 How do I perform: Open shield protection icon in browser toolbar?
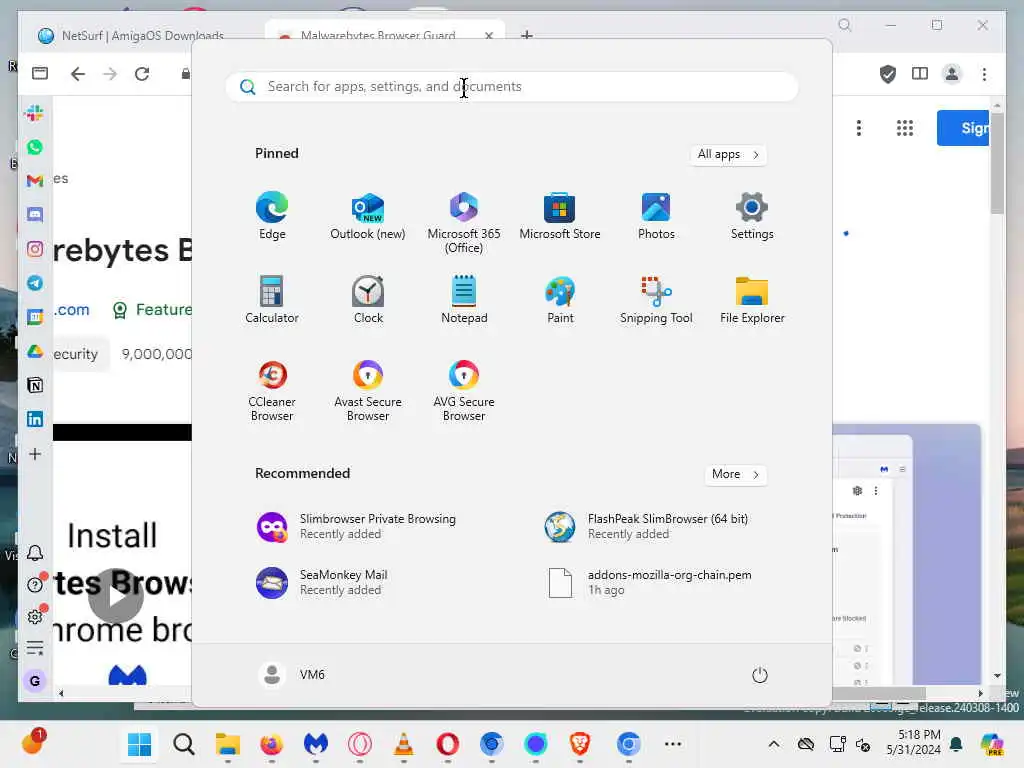tap(888, 74)
